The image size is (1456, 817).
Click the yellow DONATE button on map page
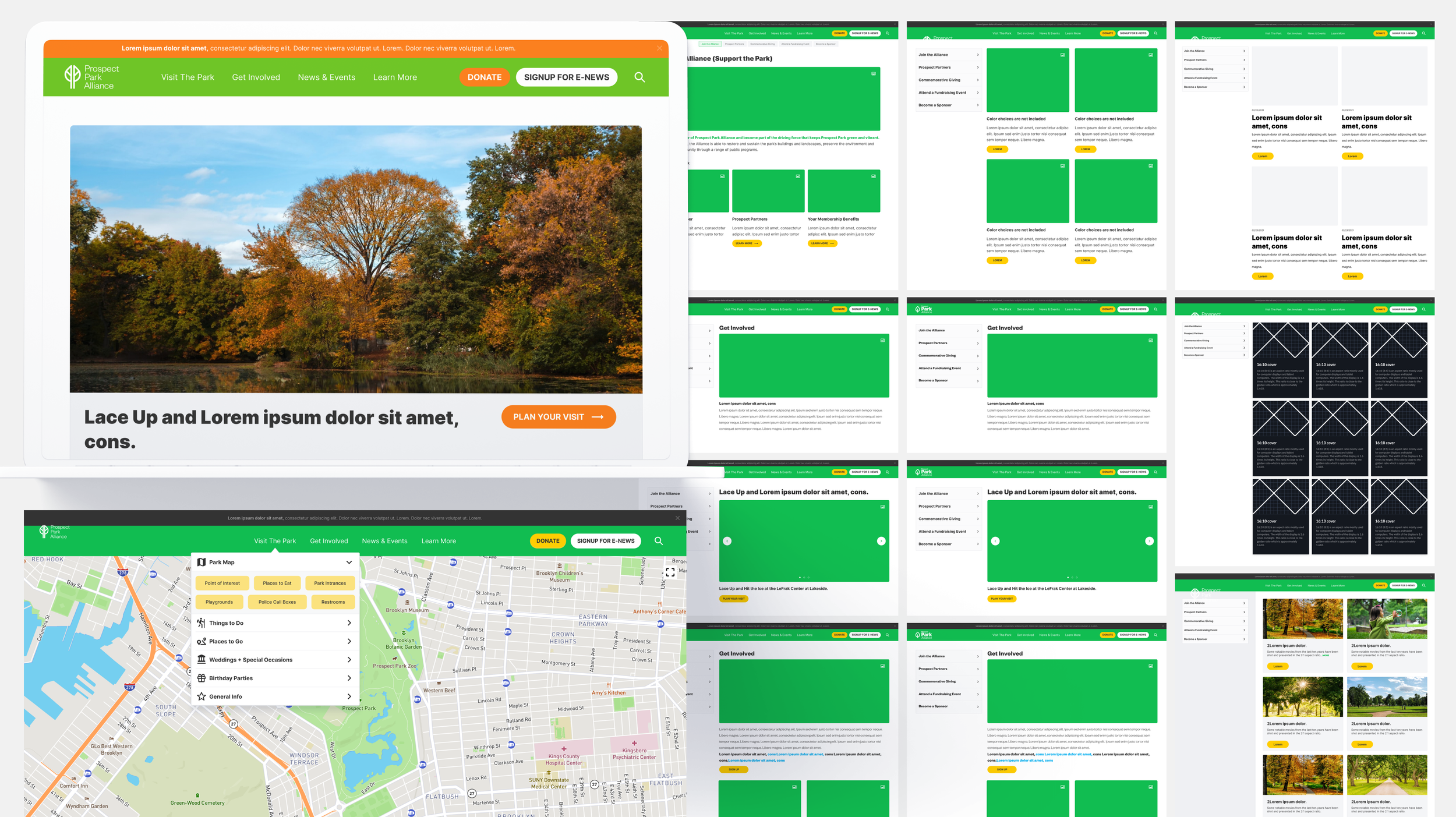pyautogui.click(x=547, y=541)
